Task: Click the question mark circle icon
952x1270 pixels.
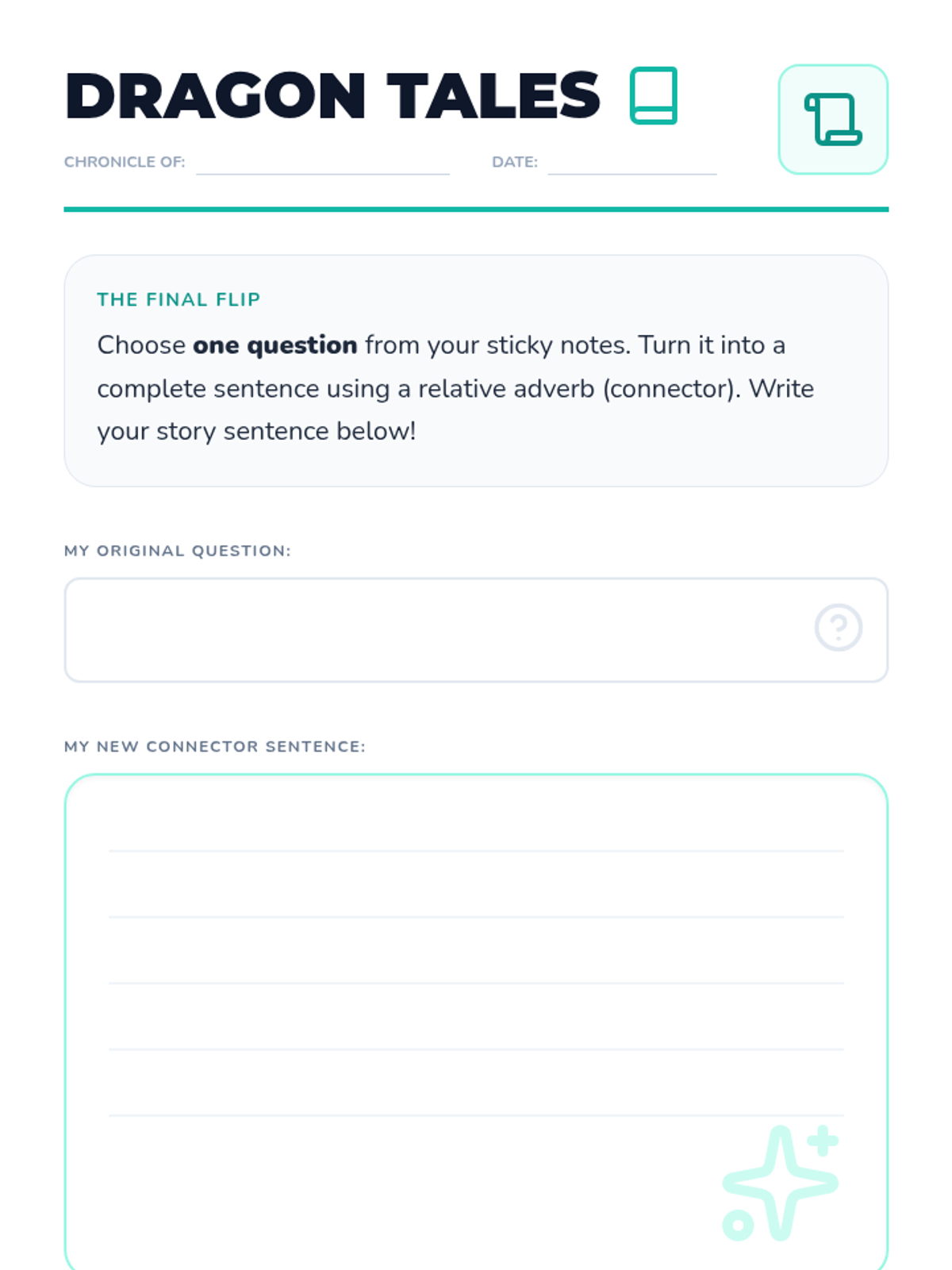Action: 839,628
